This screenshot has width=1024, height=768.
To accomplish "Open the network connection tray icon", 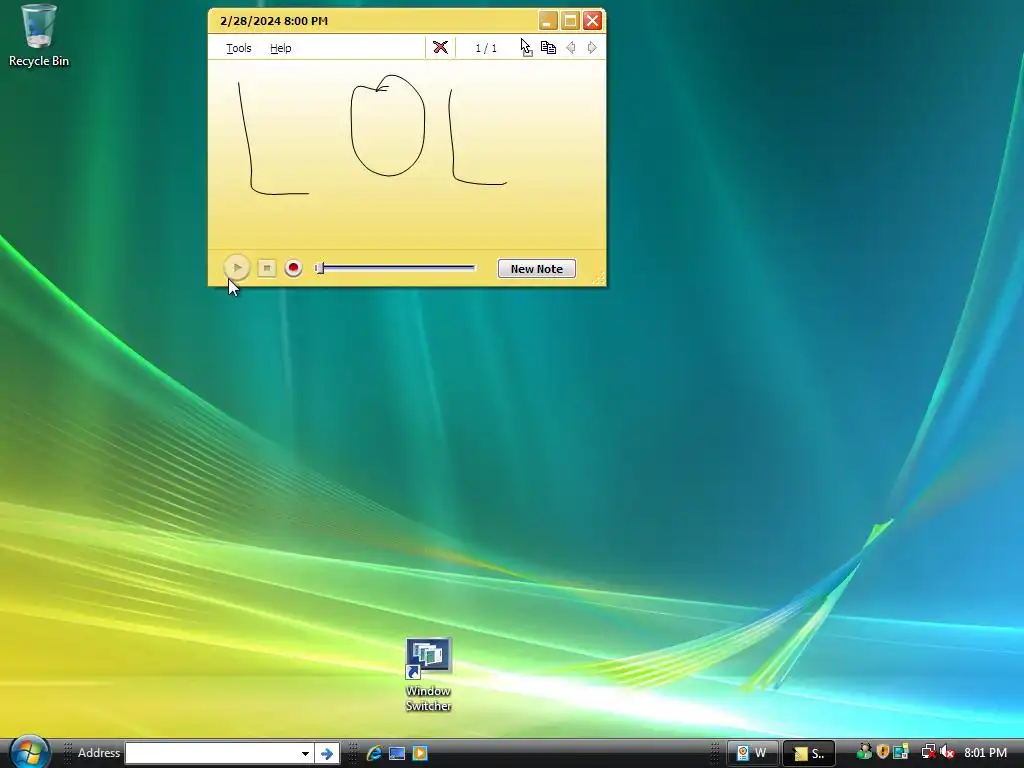I will click(929, 752).
